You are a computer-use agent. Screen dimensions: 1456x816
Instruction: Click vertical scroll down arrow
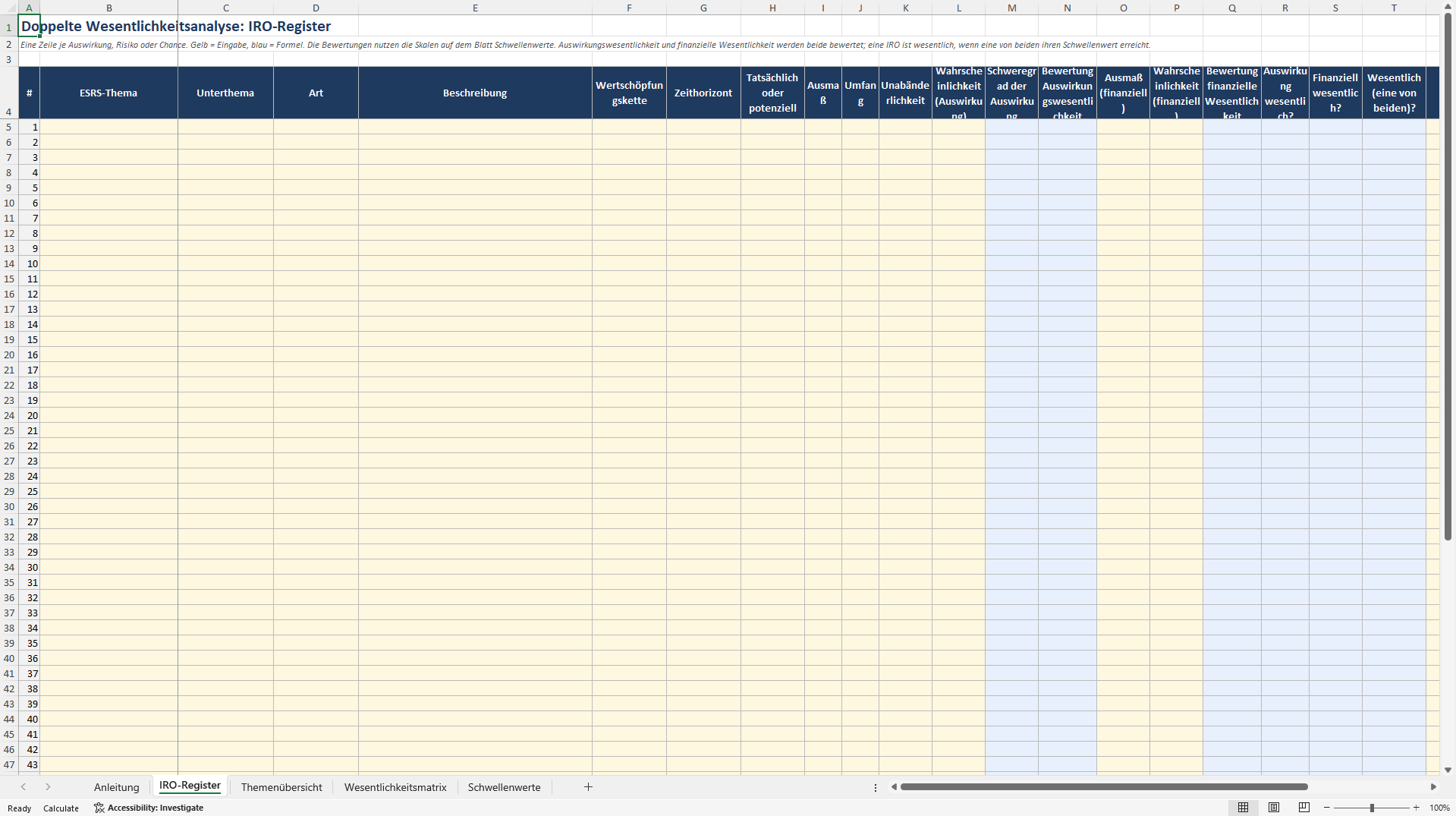pyautogui.click(x=1448, y=770)
